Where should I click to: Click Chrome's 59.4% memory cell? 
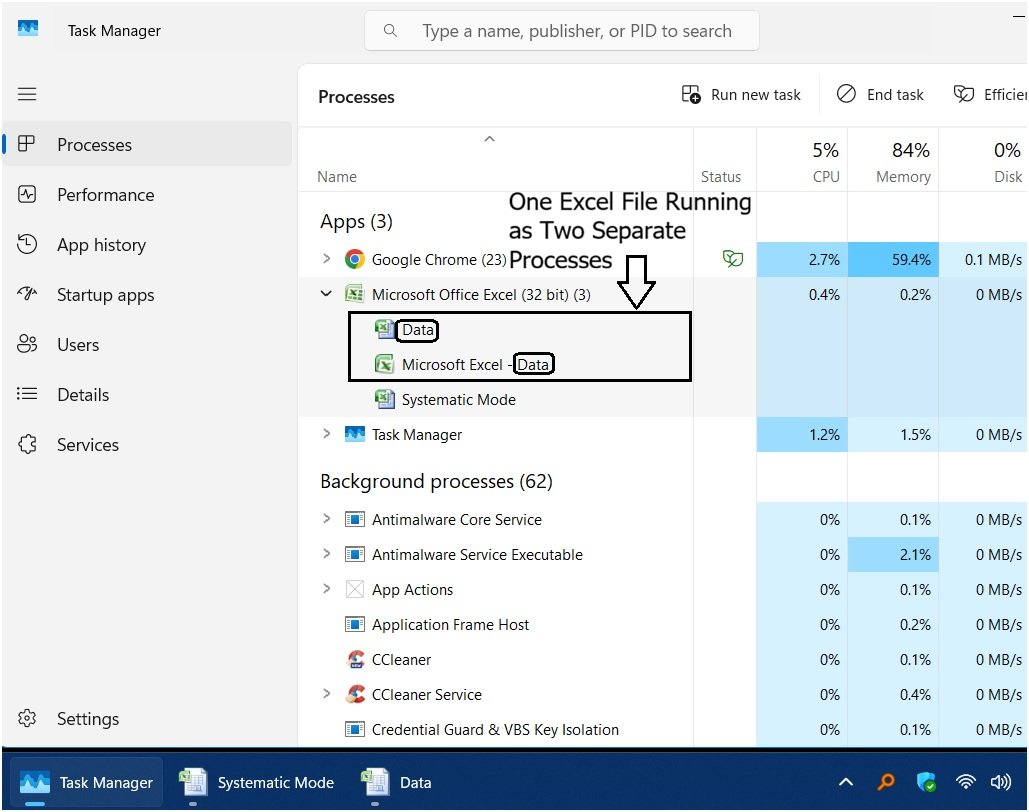pyautogui.click(x=893, y=259)
